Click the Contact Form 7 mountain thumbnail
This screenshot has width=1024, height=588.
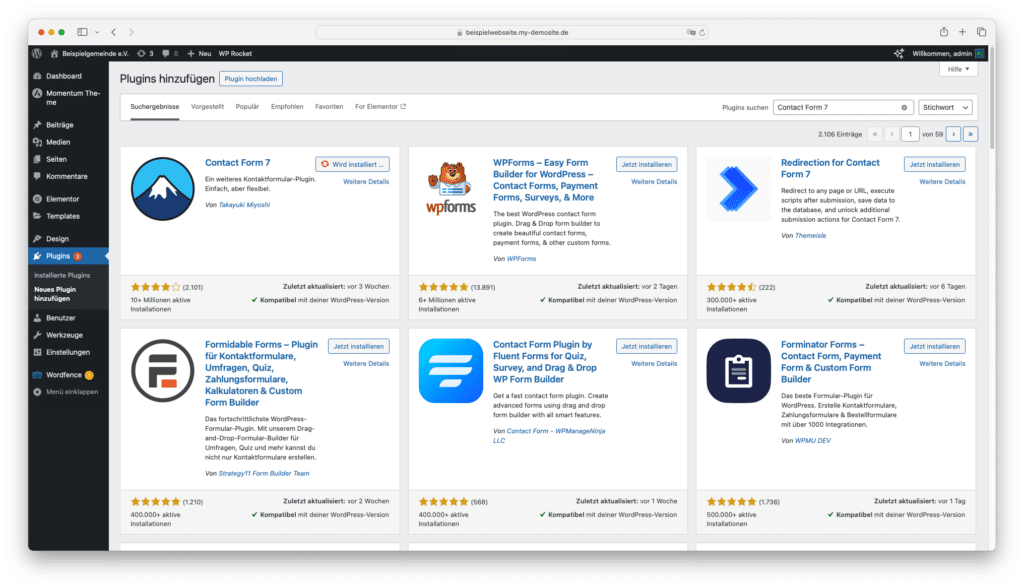(163, 189)
